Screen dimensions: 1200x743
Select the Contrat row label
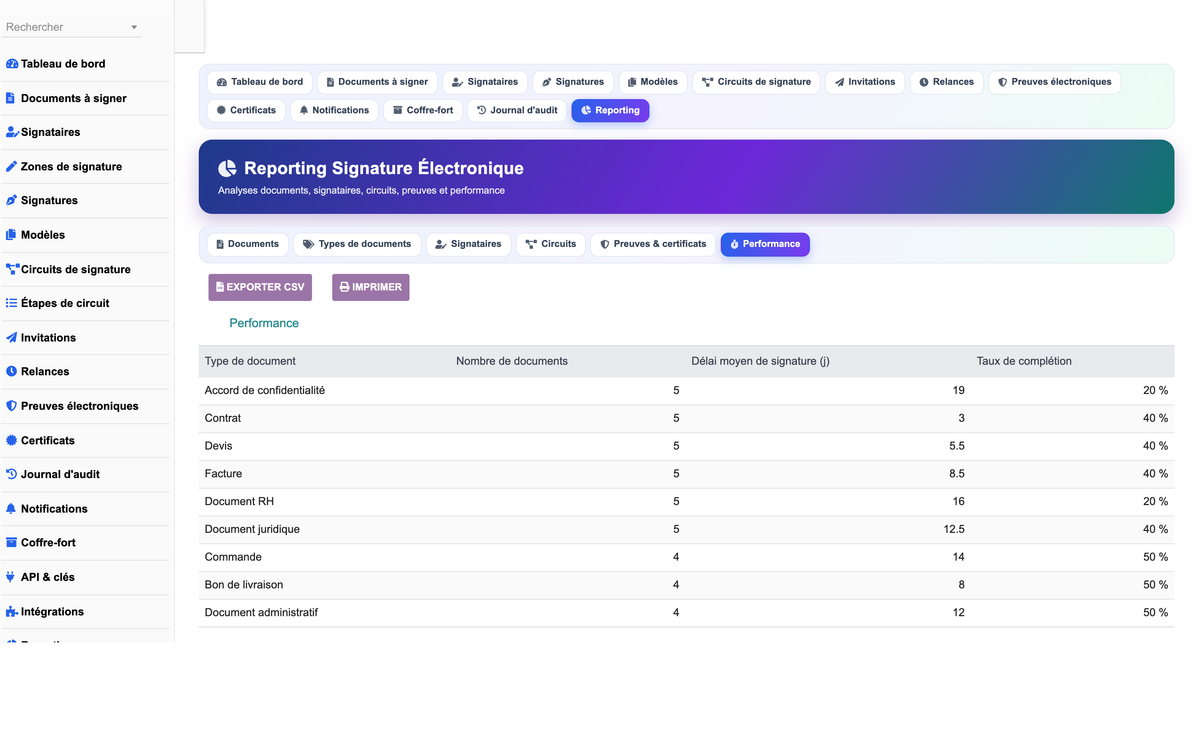[x=223, y=418]
